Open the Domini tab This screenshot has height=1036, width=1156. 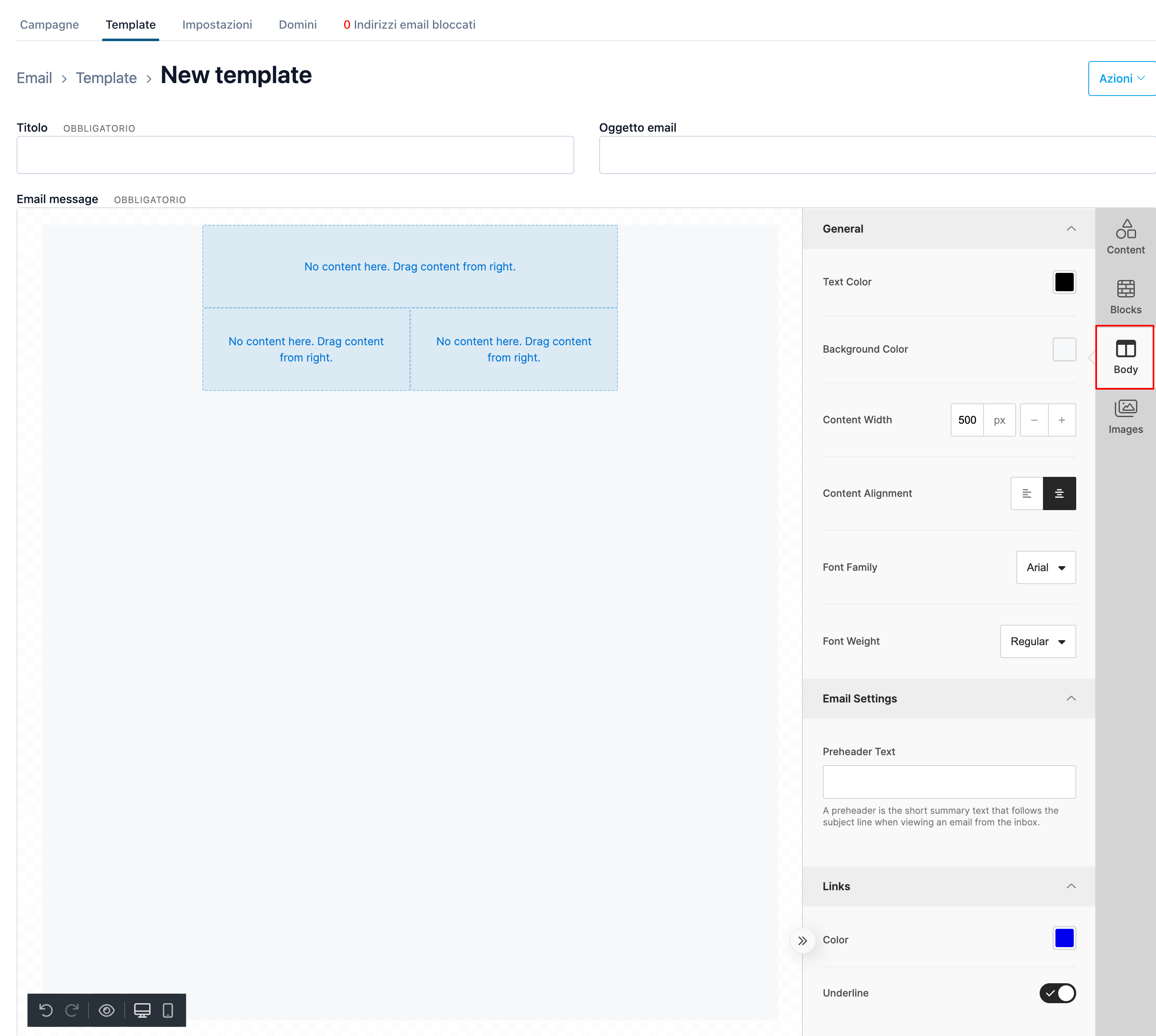click(x=298, y=25)
